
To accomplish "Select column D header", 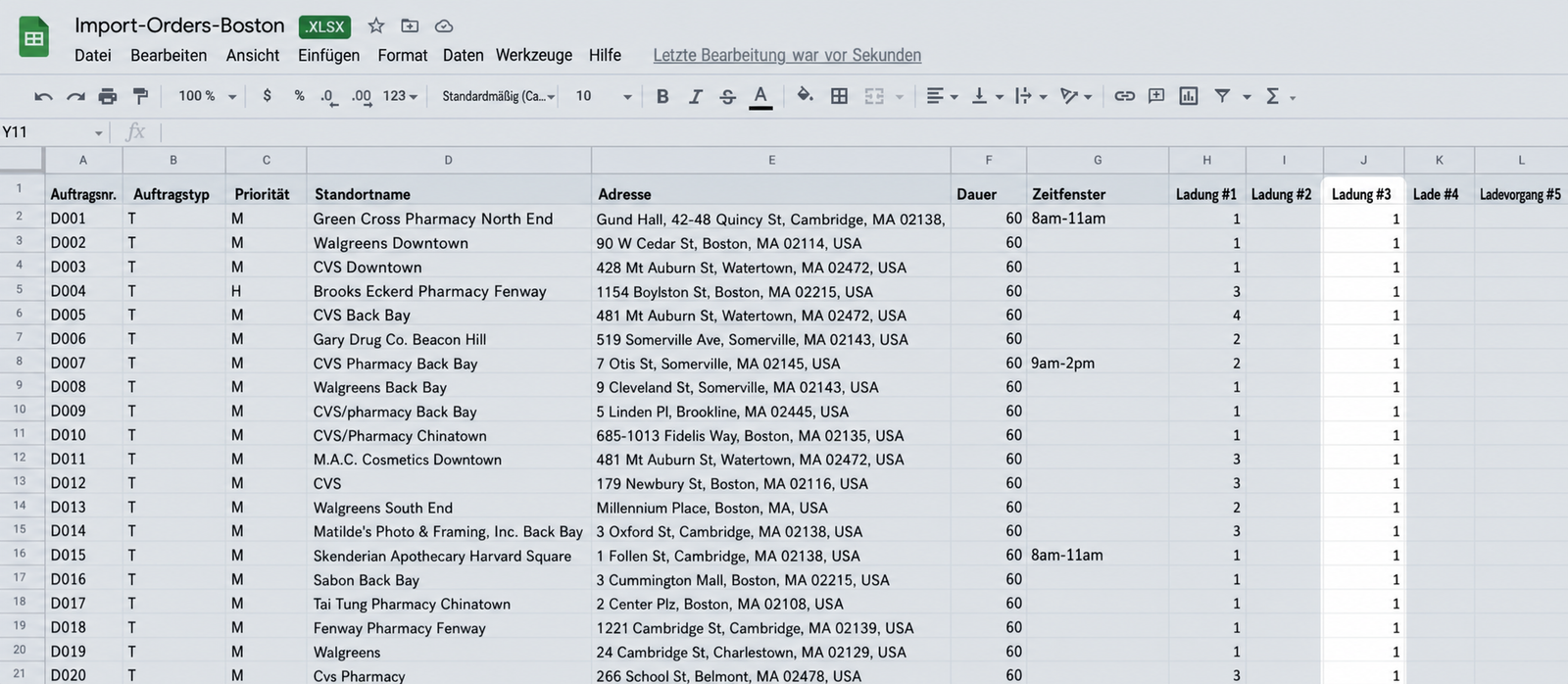I will [x=449, y=160].
